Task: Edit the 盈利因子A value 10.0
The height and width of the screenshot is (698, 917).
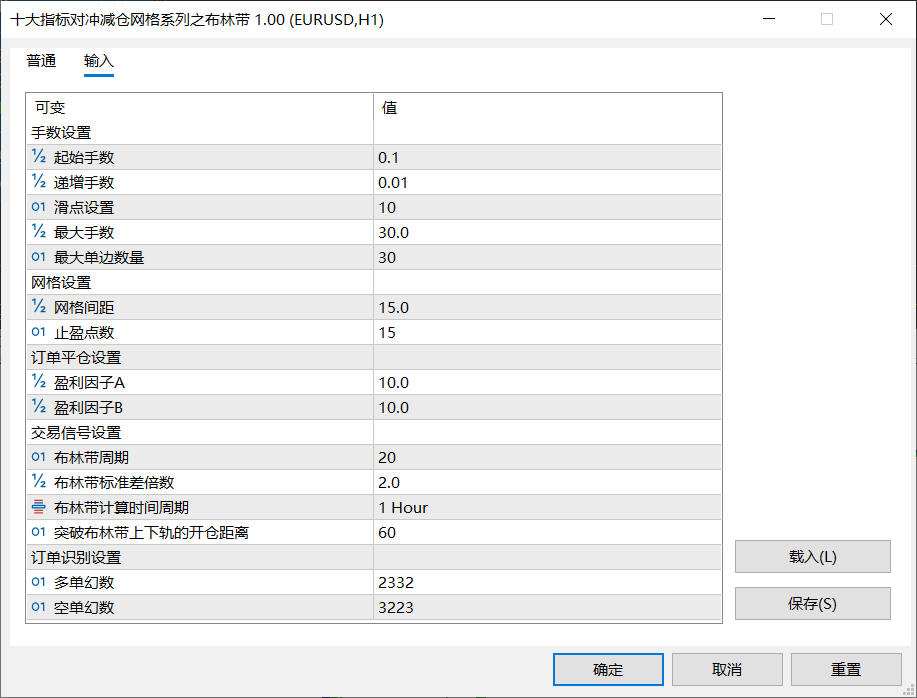Action: [x=547, y=382]
